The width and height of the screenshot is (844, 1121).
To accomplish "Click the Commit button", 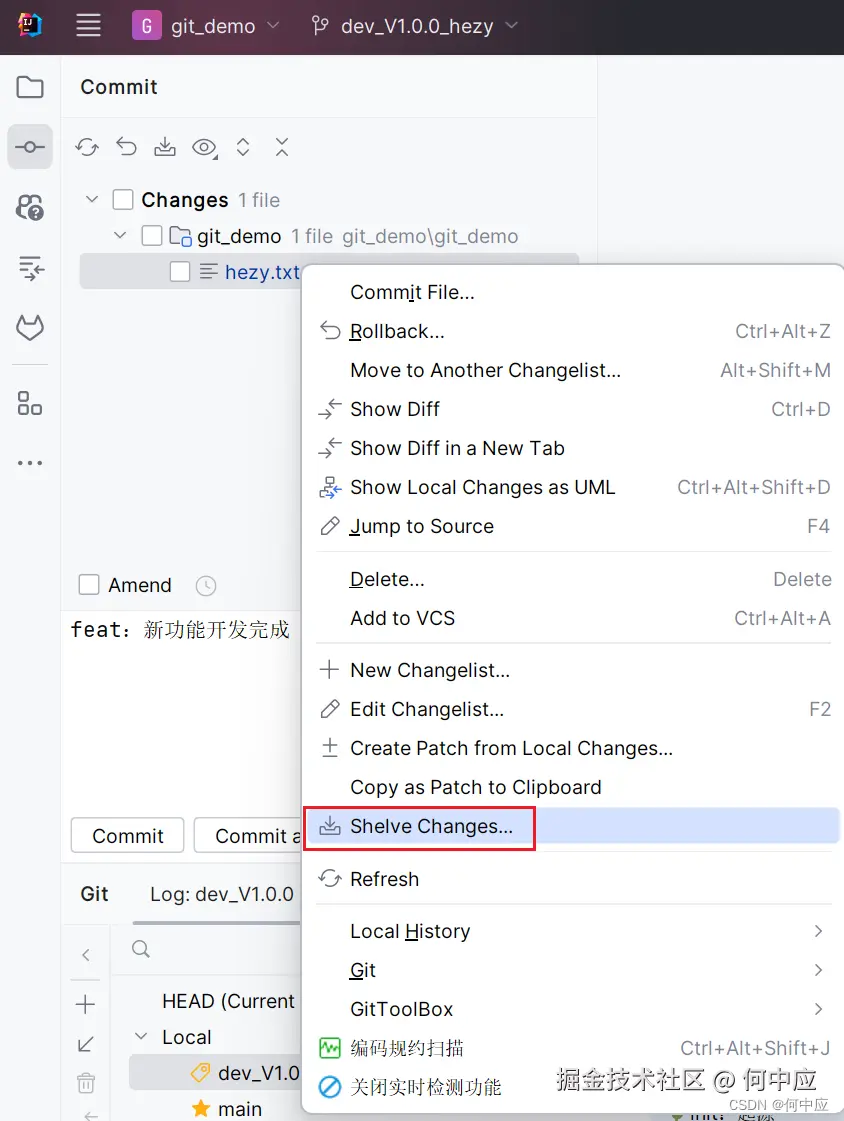I will (128, 835).
